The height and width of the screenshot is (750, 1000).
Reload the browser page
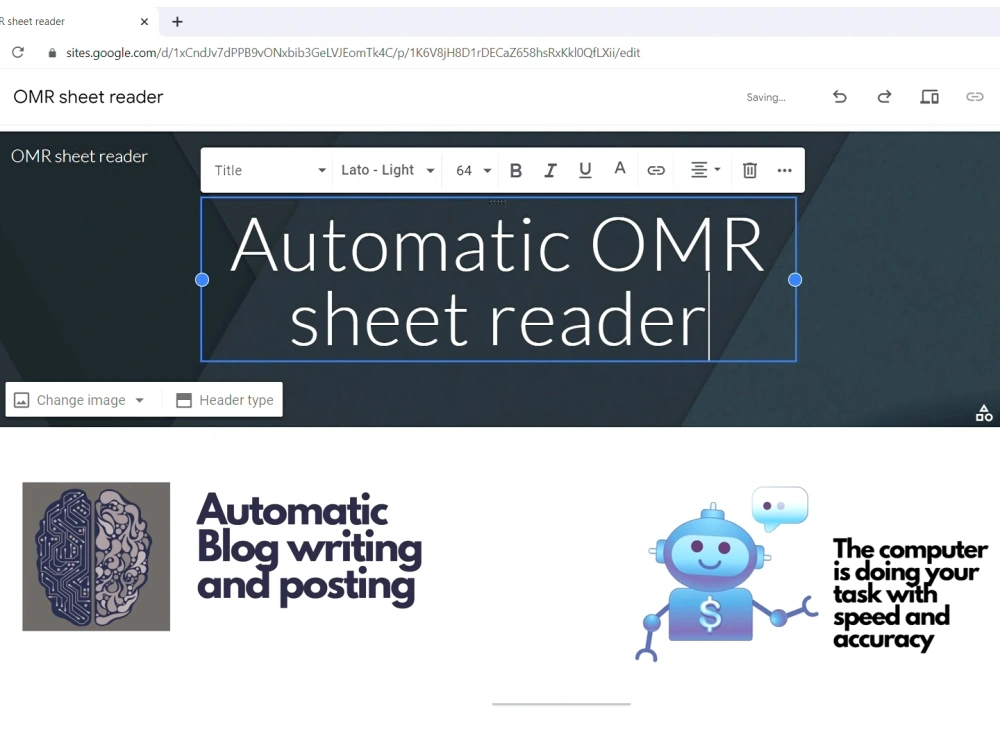[x=18, y=52]
